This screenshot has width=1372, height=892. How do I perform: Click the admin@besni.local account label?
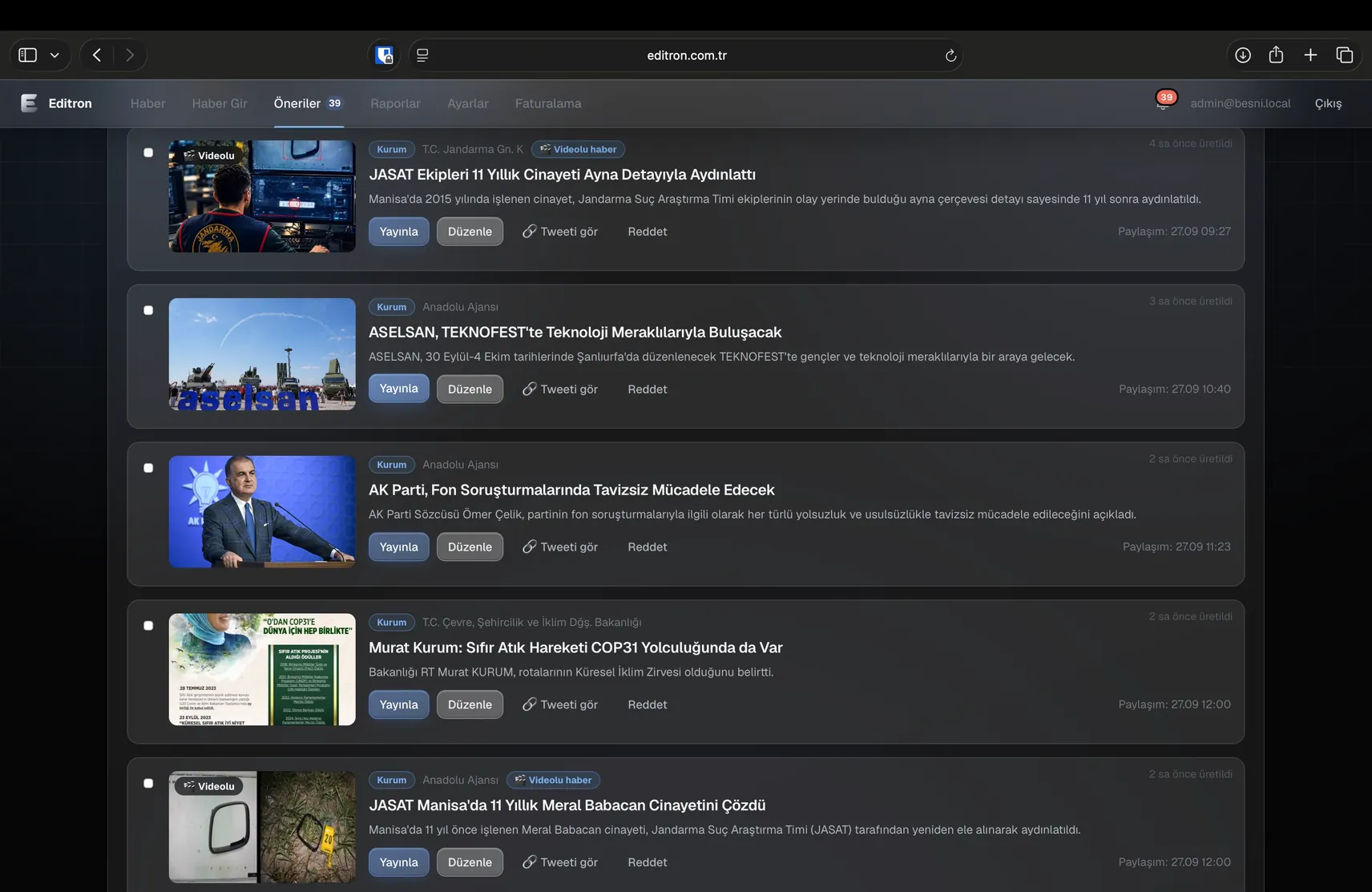pos(1241,103)
